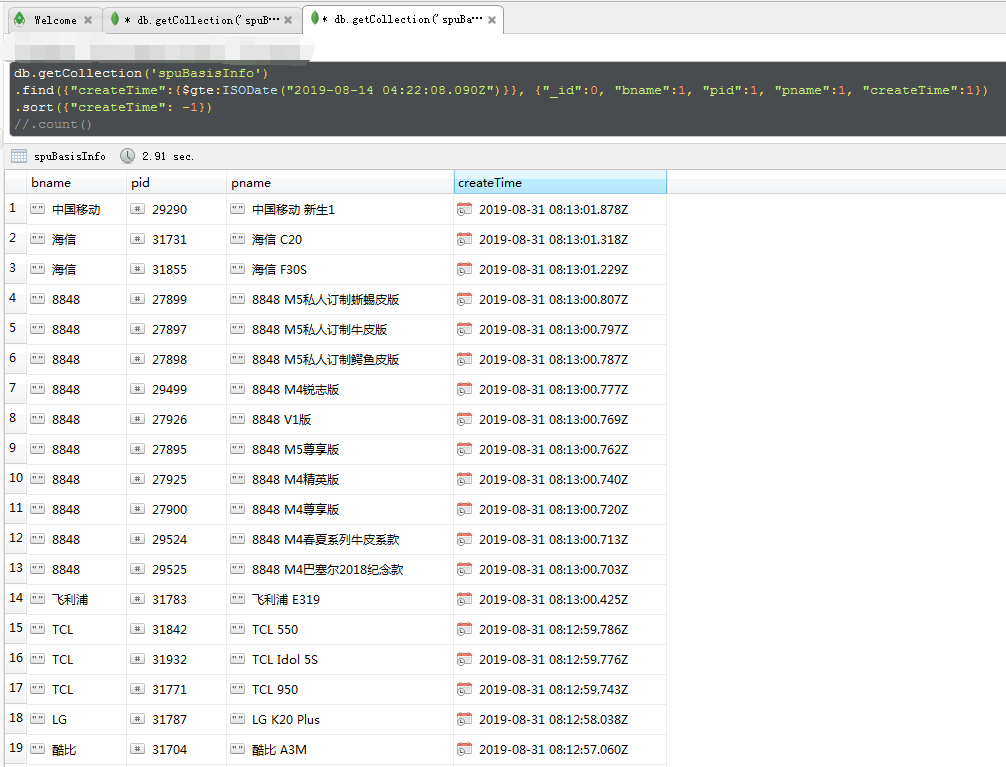
Task: Click the clock icon beside 2.91 sec.
Action: tap(128, 156)
